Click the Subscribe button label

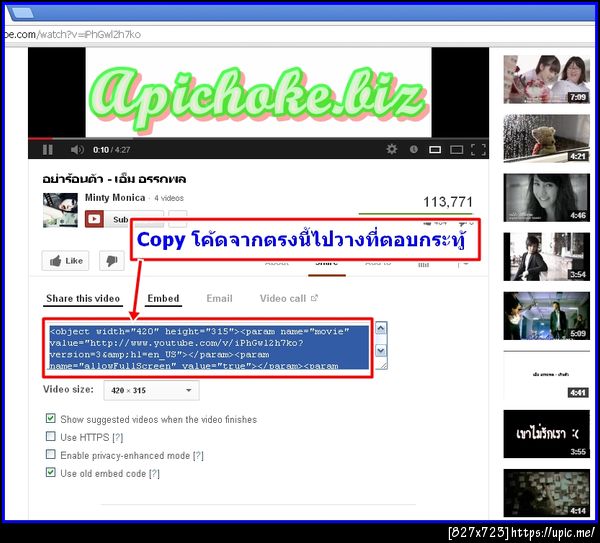[x=121, y=219]
